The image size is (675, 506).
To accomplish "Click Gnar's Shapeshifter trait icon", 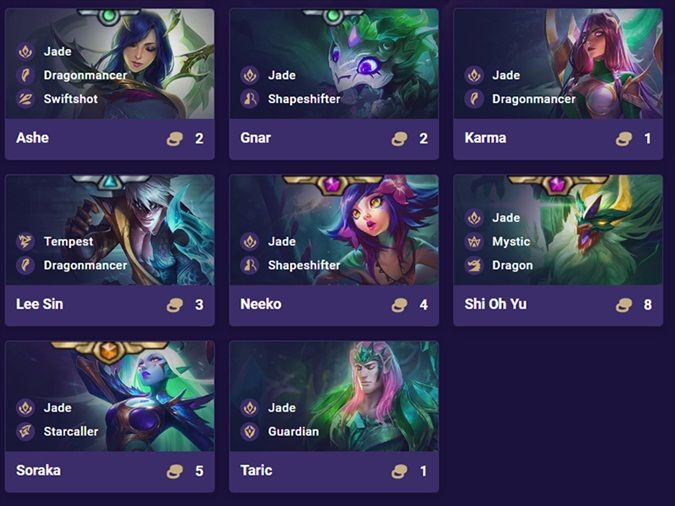I will 250,99.
